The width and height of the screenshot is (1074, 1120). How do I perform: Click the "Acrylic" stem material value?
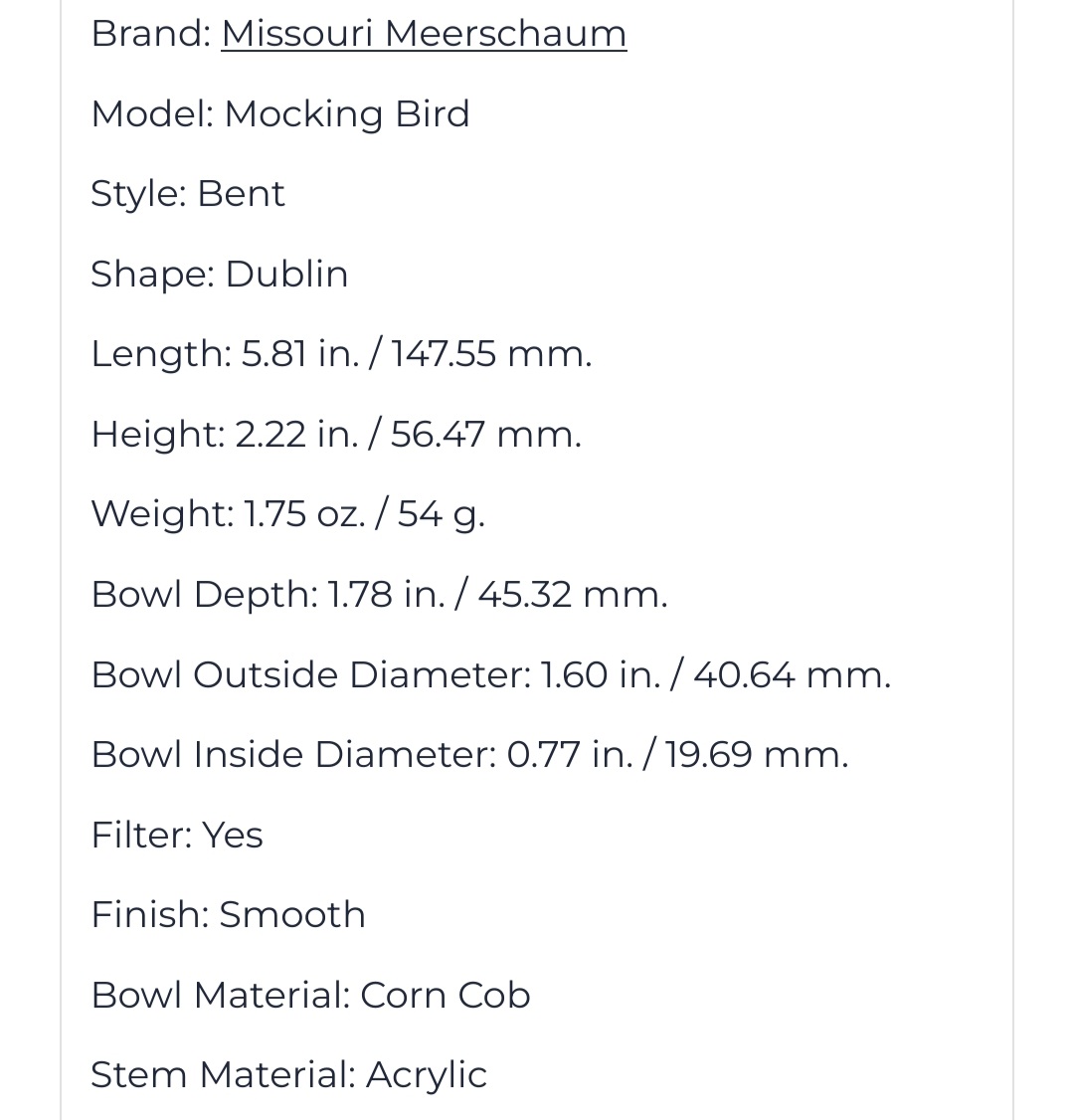click(x=427, y=1075)
